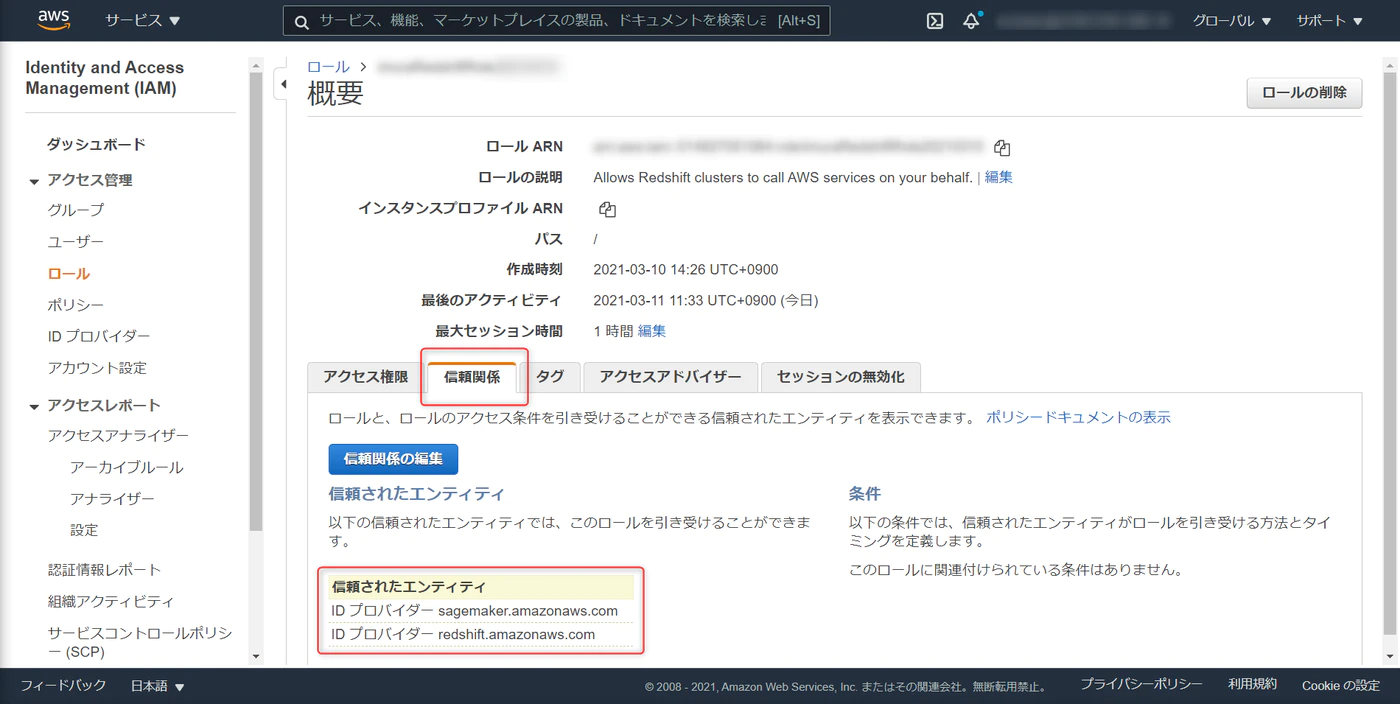Click the 信頼関係の編集 button
Image resolution: width=1400 pixels, height=704 pixels.
pyautogui.click(x=393, y=459)
